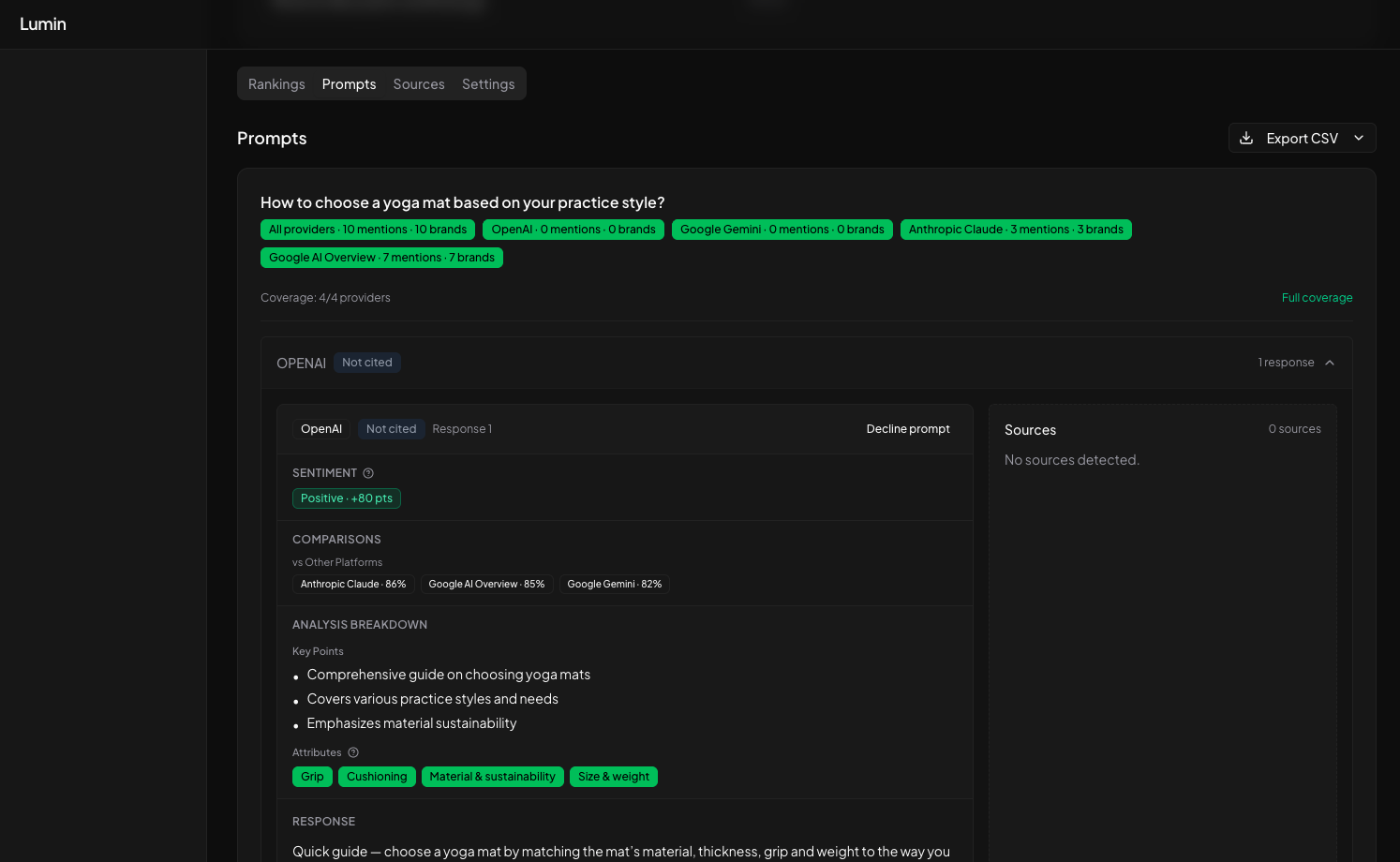1400x862 pixels.
Task: Click the Attributes help icon
Action: pyautogui.click(x=353, y=752)
